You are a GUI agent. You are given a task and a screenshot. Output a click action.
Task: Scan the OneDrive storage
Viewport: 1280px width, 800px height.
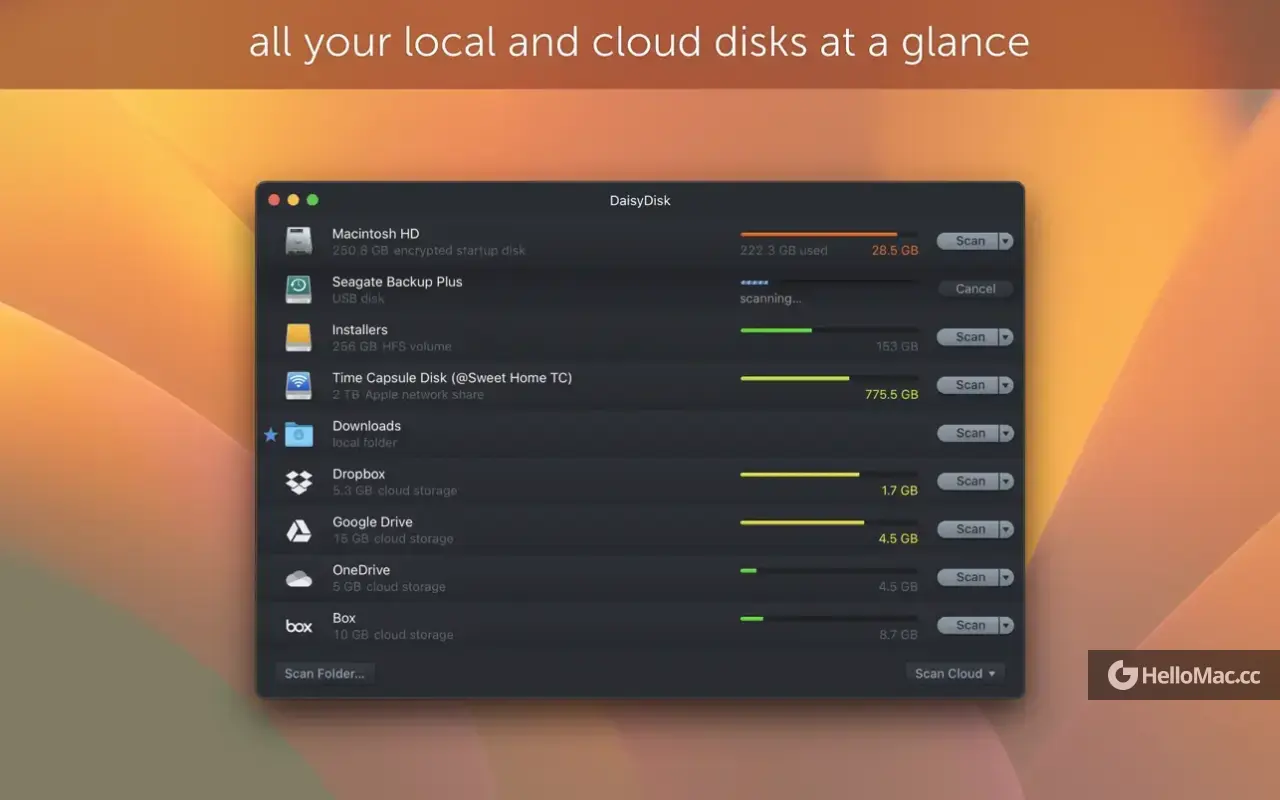[968, 577]
